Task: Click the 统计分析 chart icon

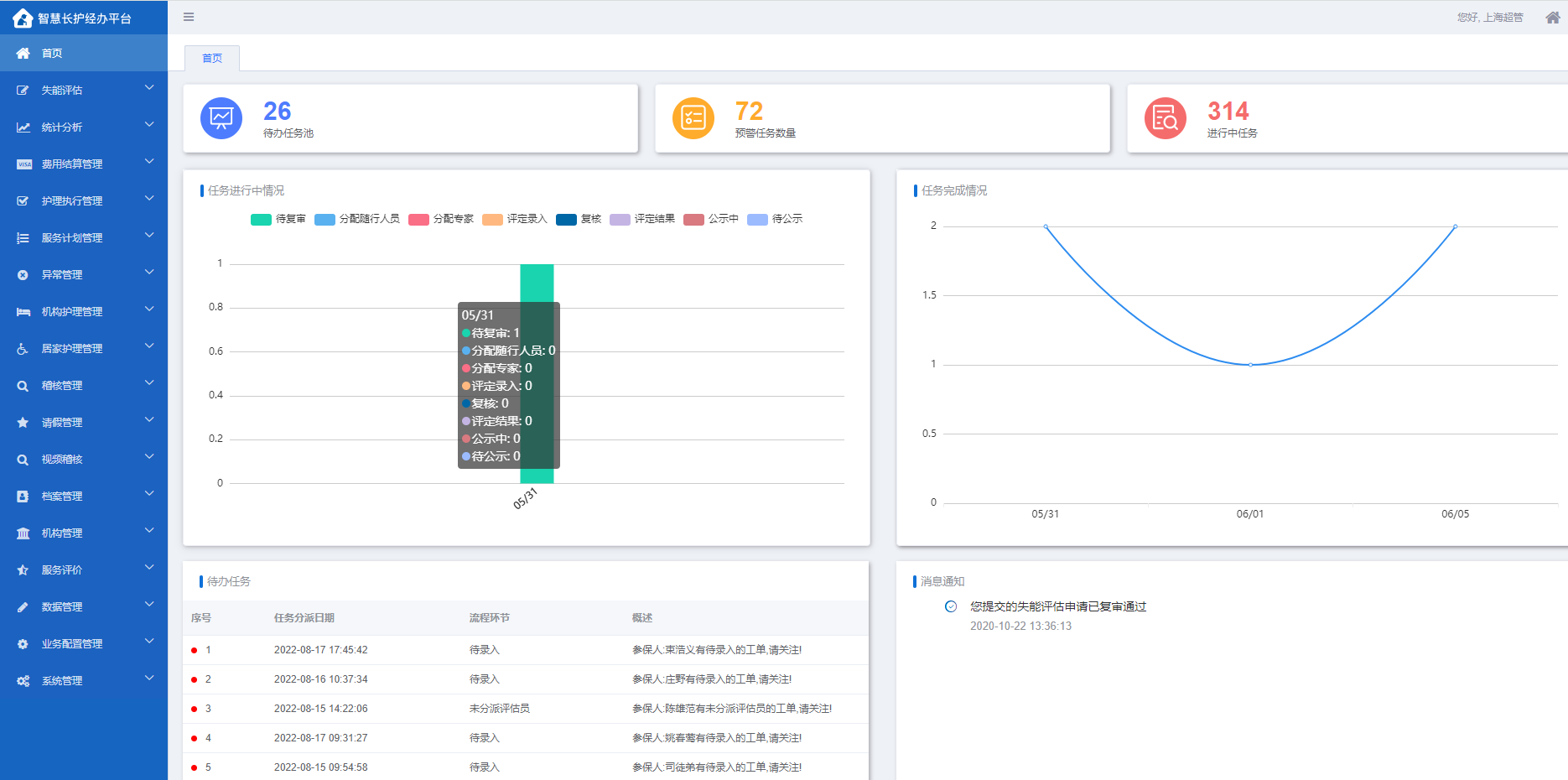Action: click(x=23, y=127)
